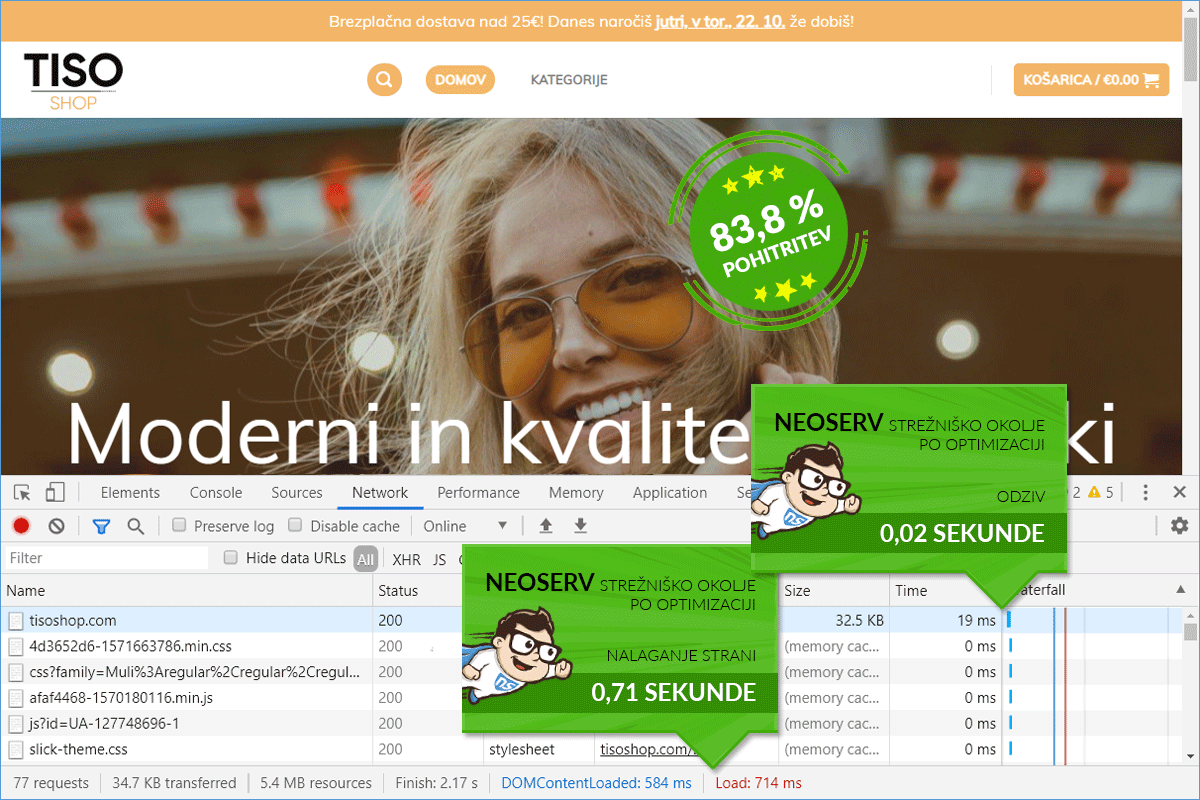
Task: Open the KOŠARICA cart button
Action: click(1091, 80)
